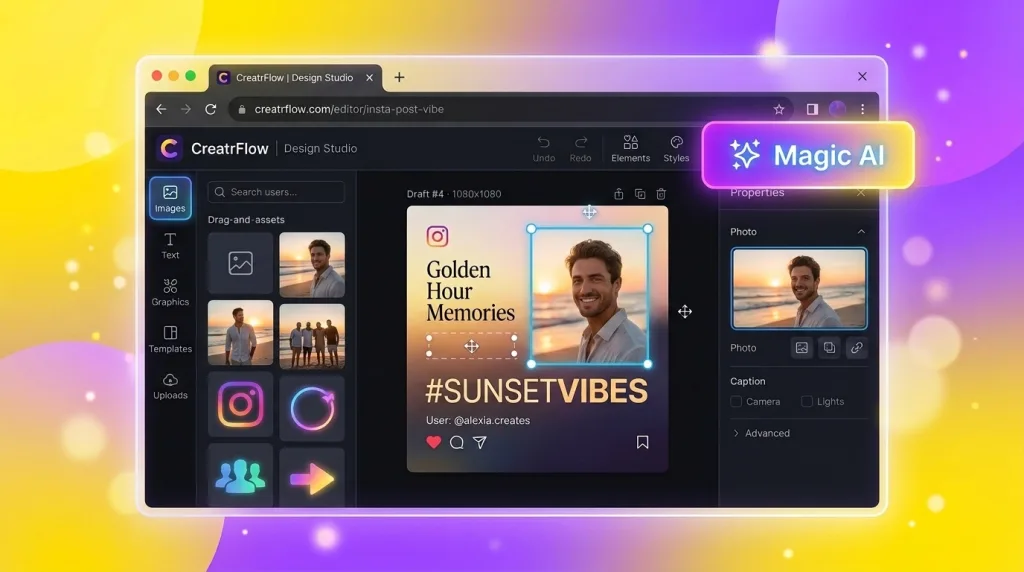Screen dimensions: 1024x572
Task: Open the Styles palette
Action: (676, 149)
